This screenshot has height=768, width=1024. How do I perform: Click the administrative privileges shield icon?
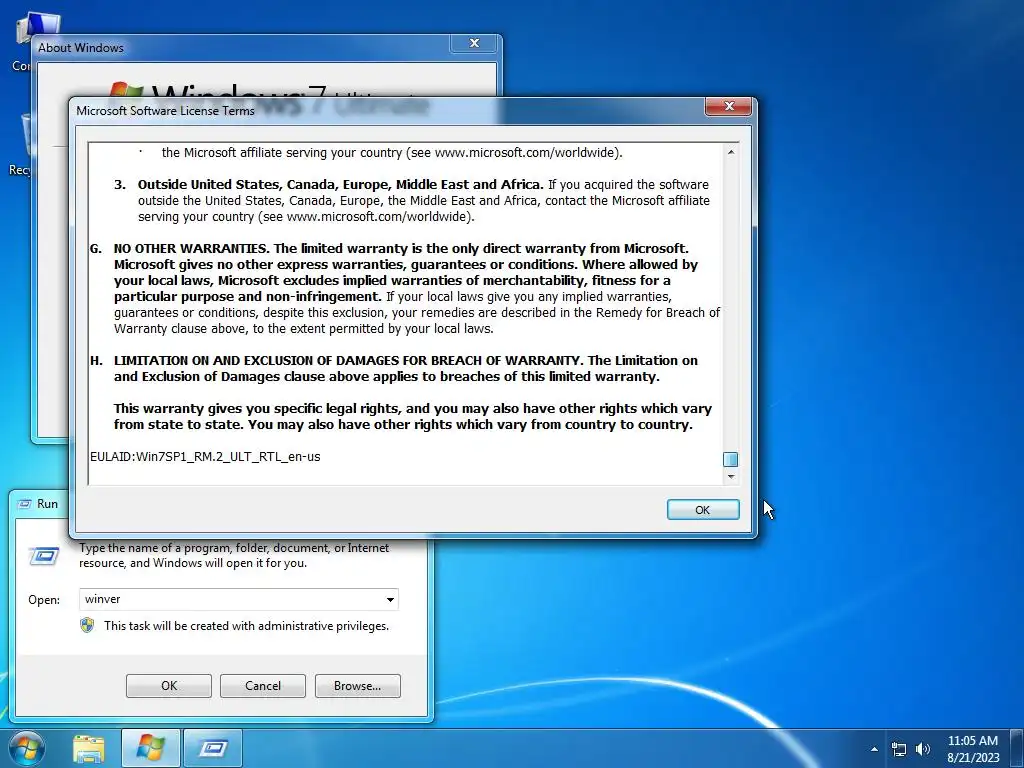(87, 626)
